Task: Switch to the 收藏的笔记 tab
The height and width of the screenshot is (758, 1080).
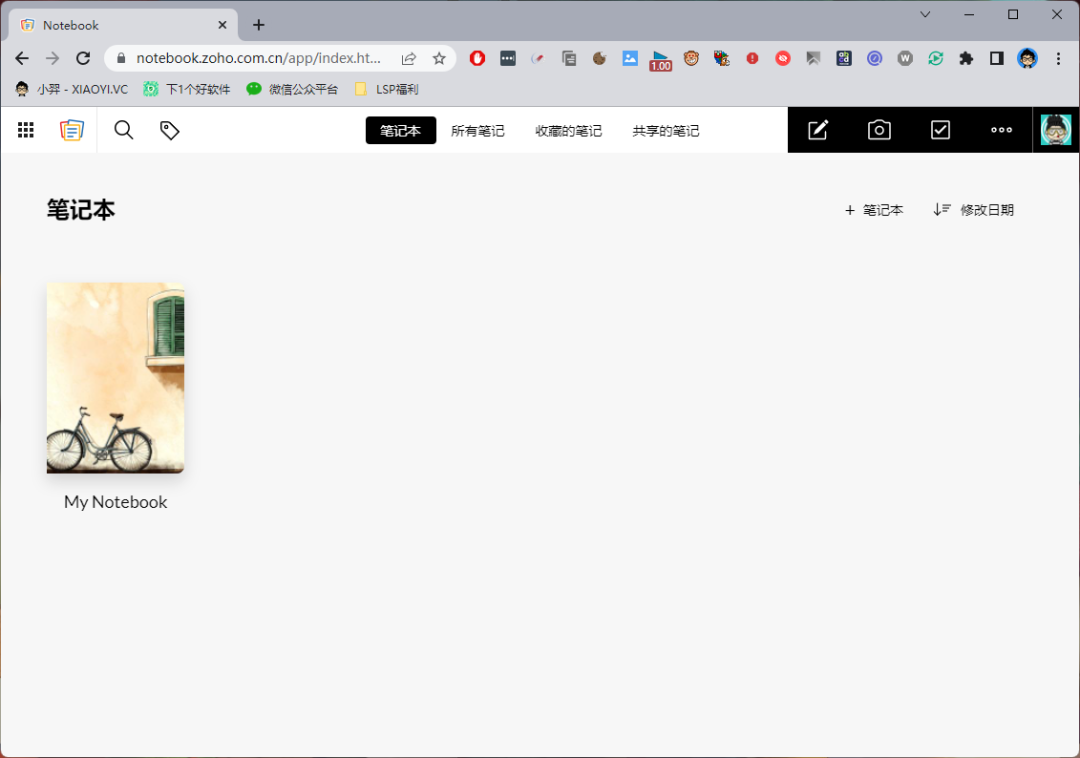Action: (568, 130)
